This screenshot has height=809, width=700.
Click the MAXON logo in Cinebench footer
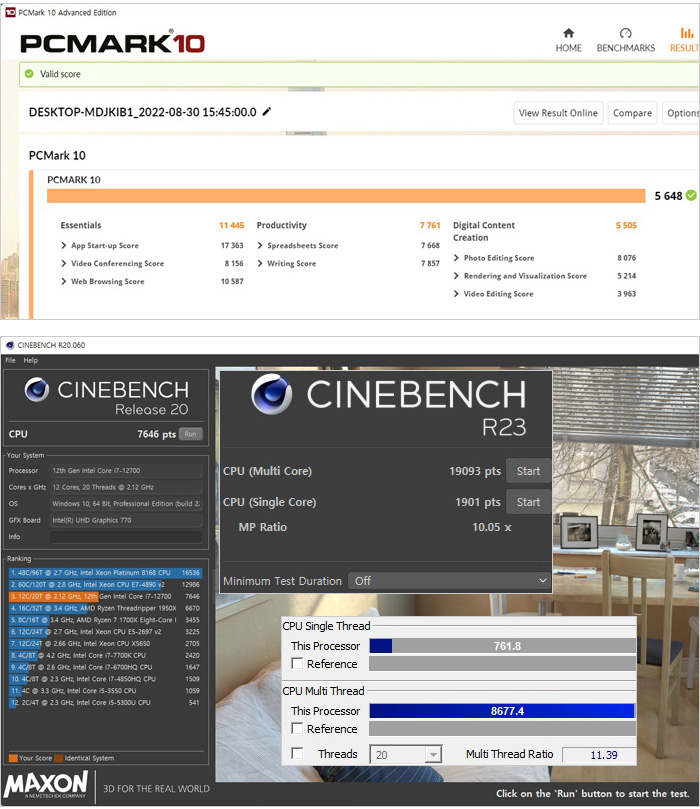46,784
